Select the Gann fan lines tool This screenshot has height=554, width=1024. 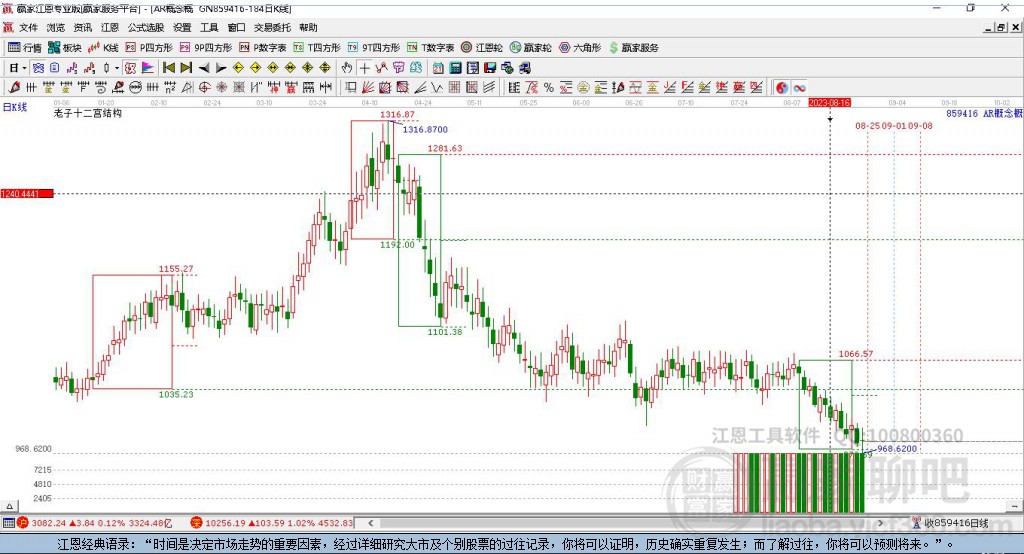(x=368, y=88)
